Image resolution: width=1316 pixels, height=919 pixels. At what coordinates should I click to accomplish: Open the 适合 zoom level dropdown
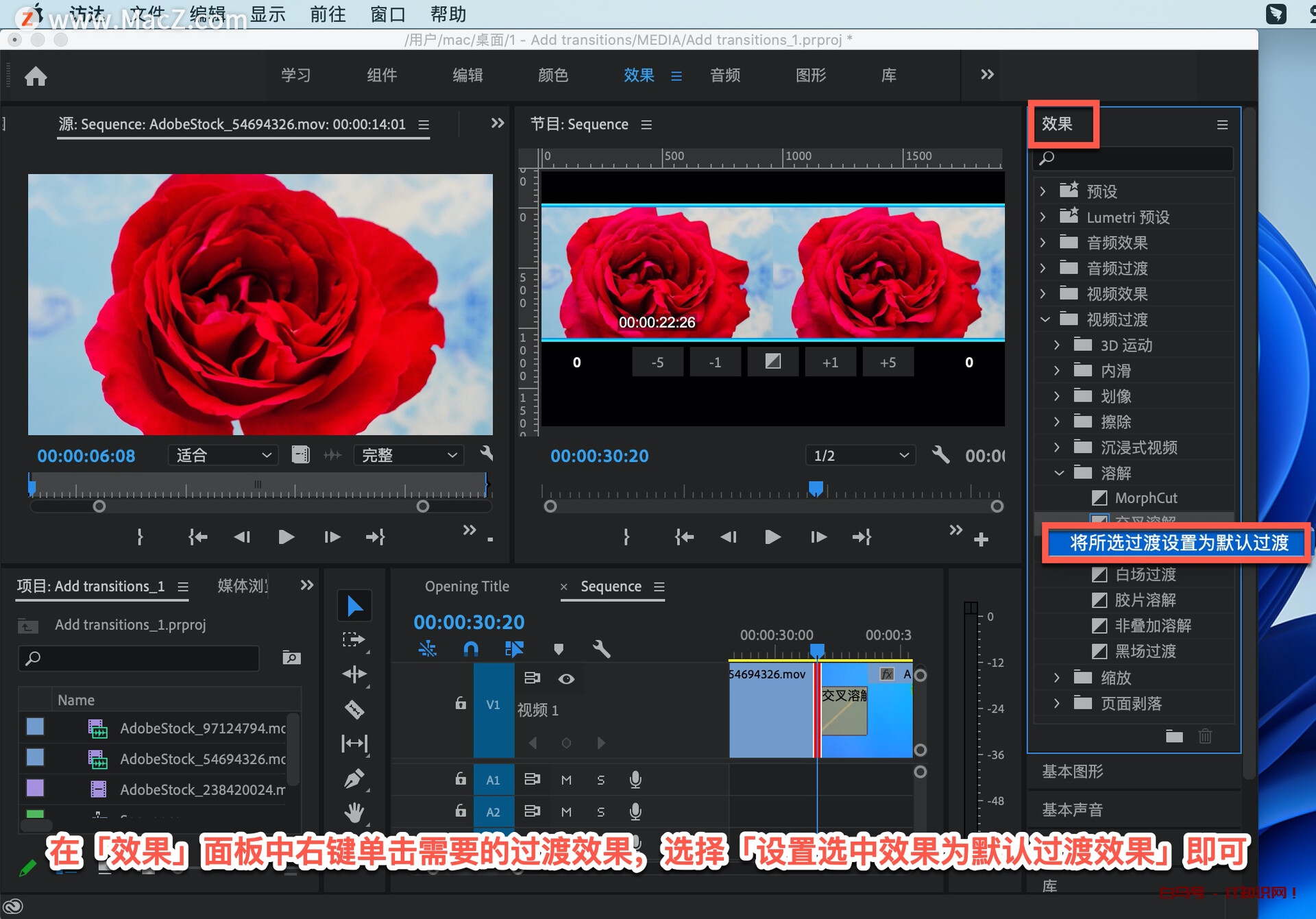click(223, 456)
